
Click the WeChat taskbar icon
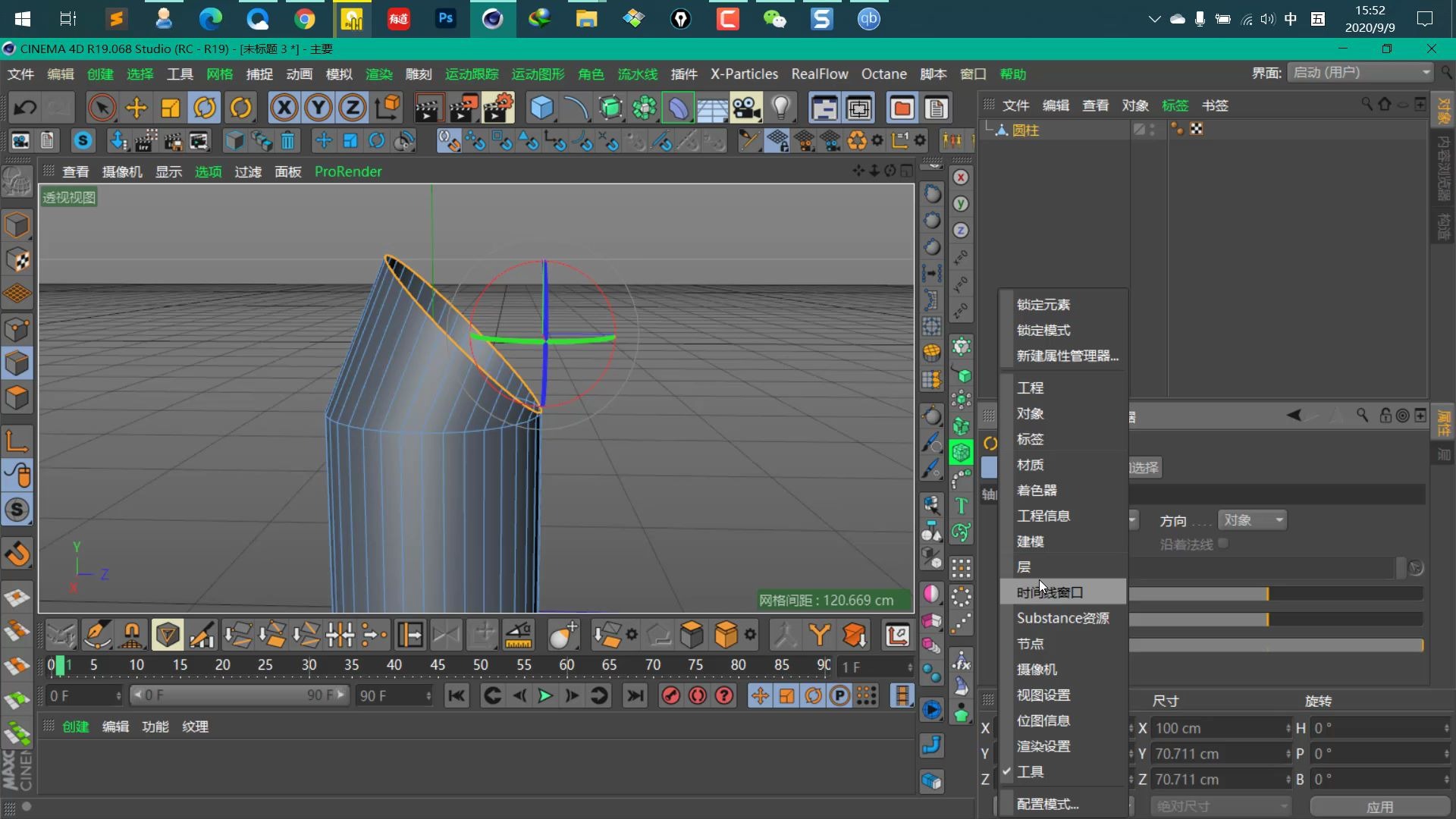click(775, 18)
